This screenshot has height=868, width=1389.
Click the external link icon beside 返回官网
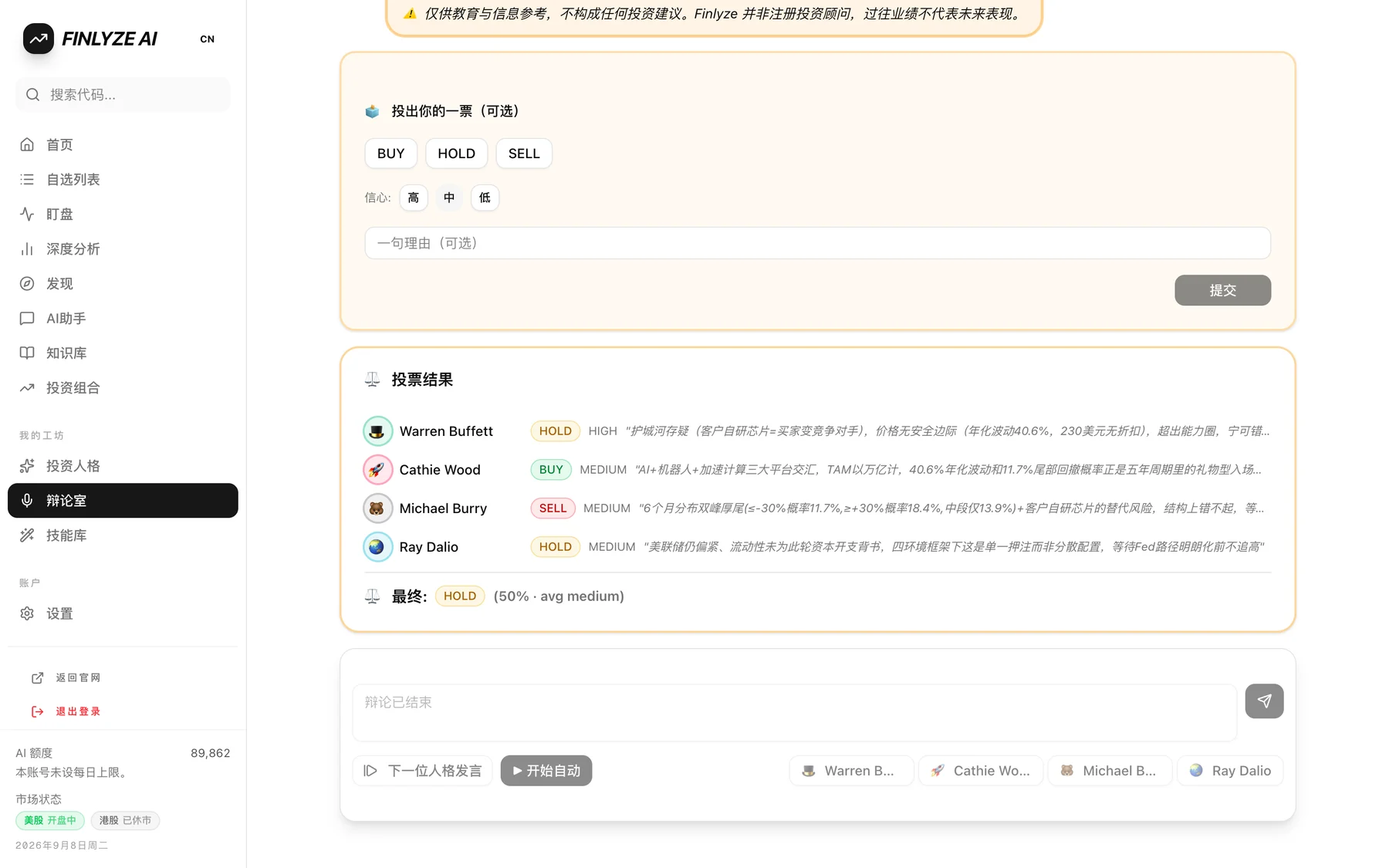(37, 677)
